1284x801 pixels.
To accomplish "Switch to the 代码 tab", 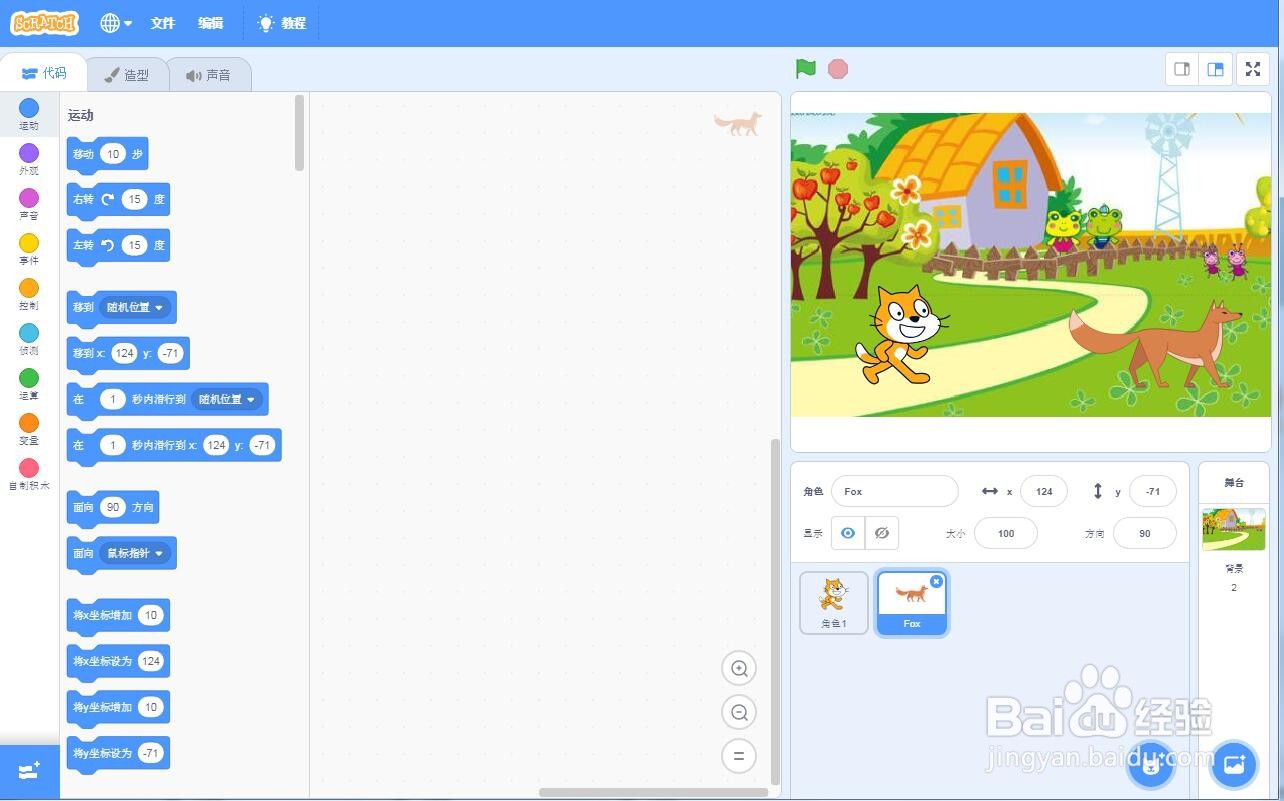I will [x=44, y=73].
